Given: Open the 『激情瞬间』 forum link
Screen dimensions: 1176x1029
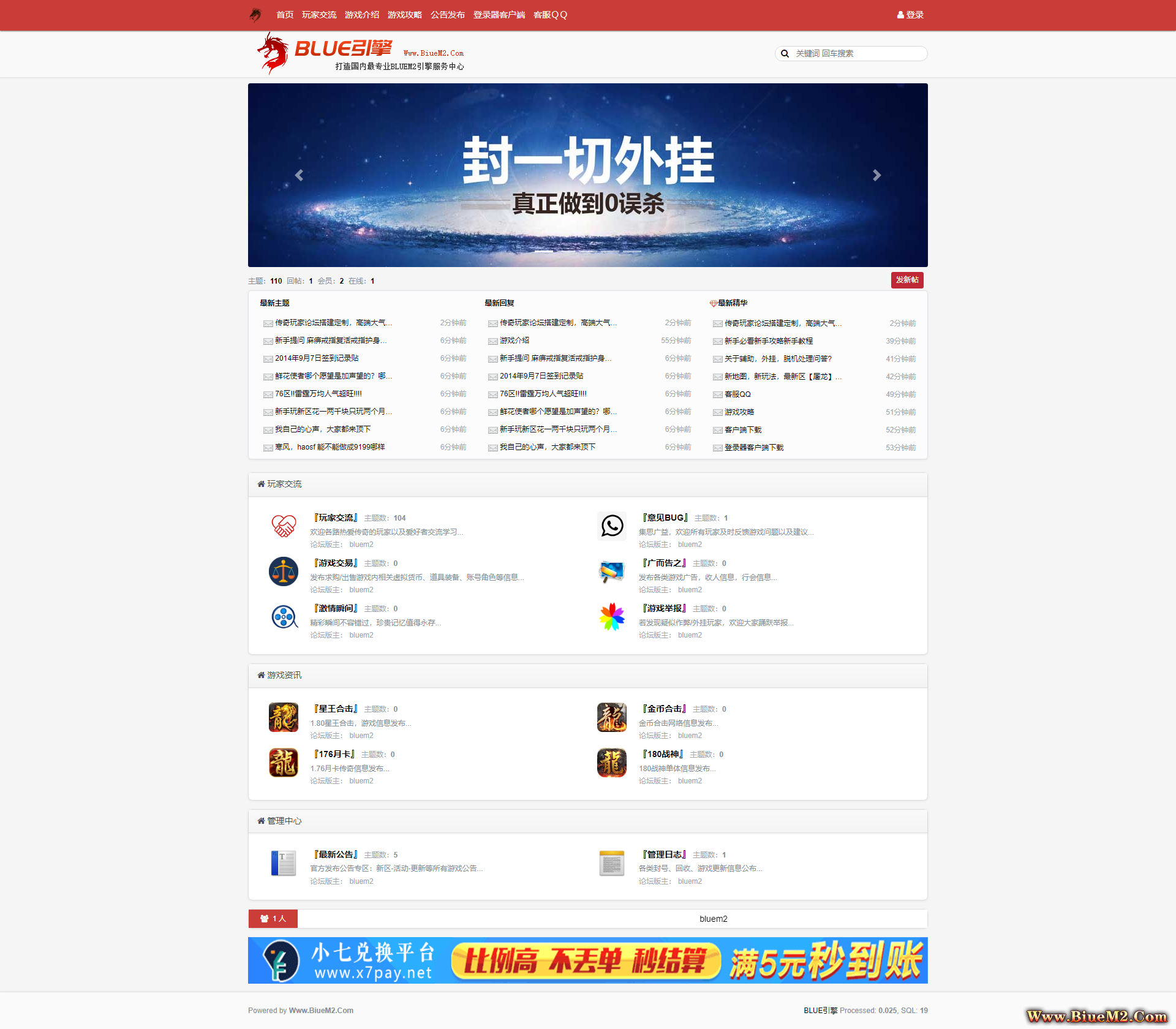Looking at the screenshot, I should 335,608.
